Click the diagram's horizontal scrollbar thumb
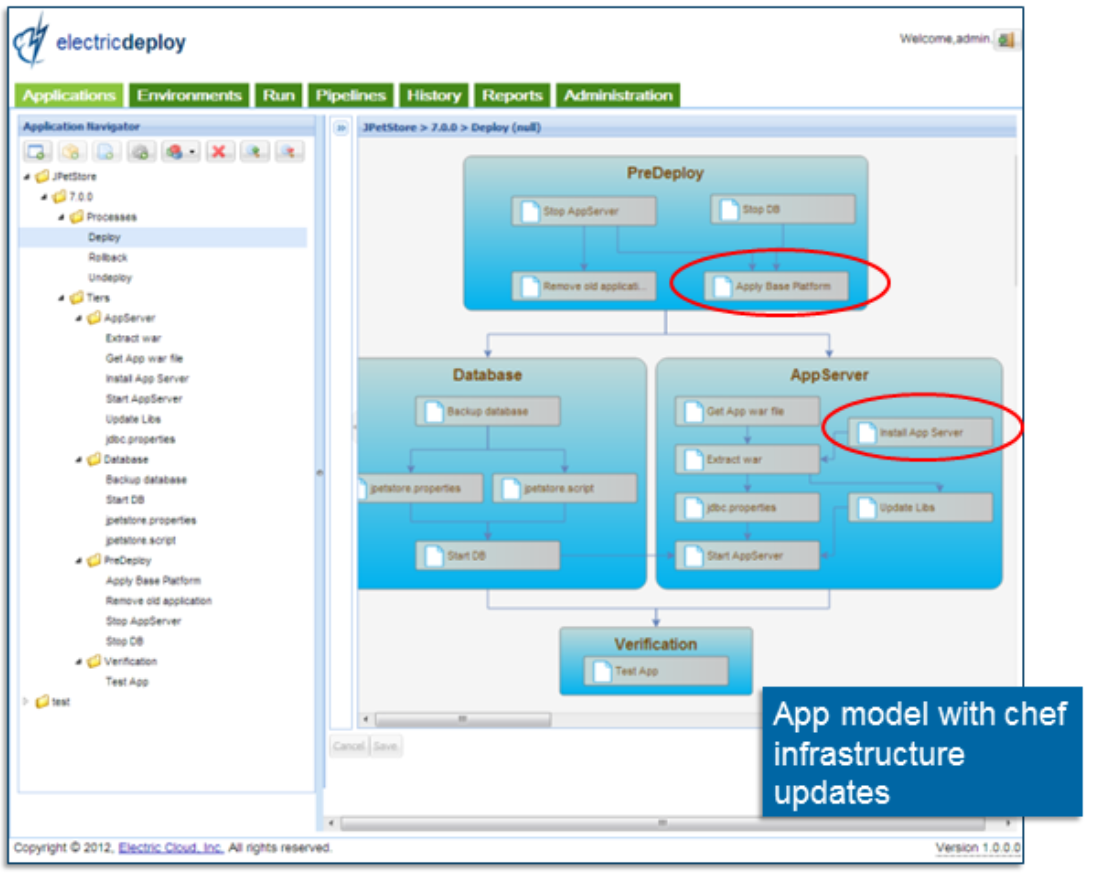The height and width of the screenshot is (874, 1101). pos(463,720)
